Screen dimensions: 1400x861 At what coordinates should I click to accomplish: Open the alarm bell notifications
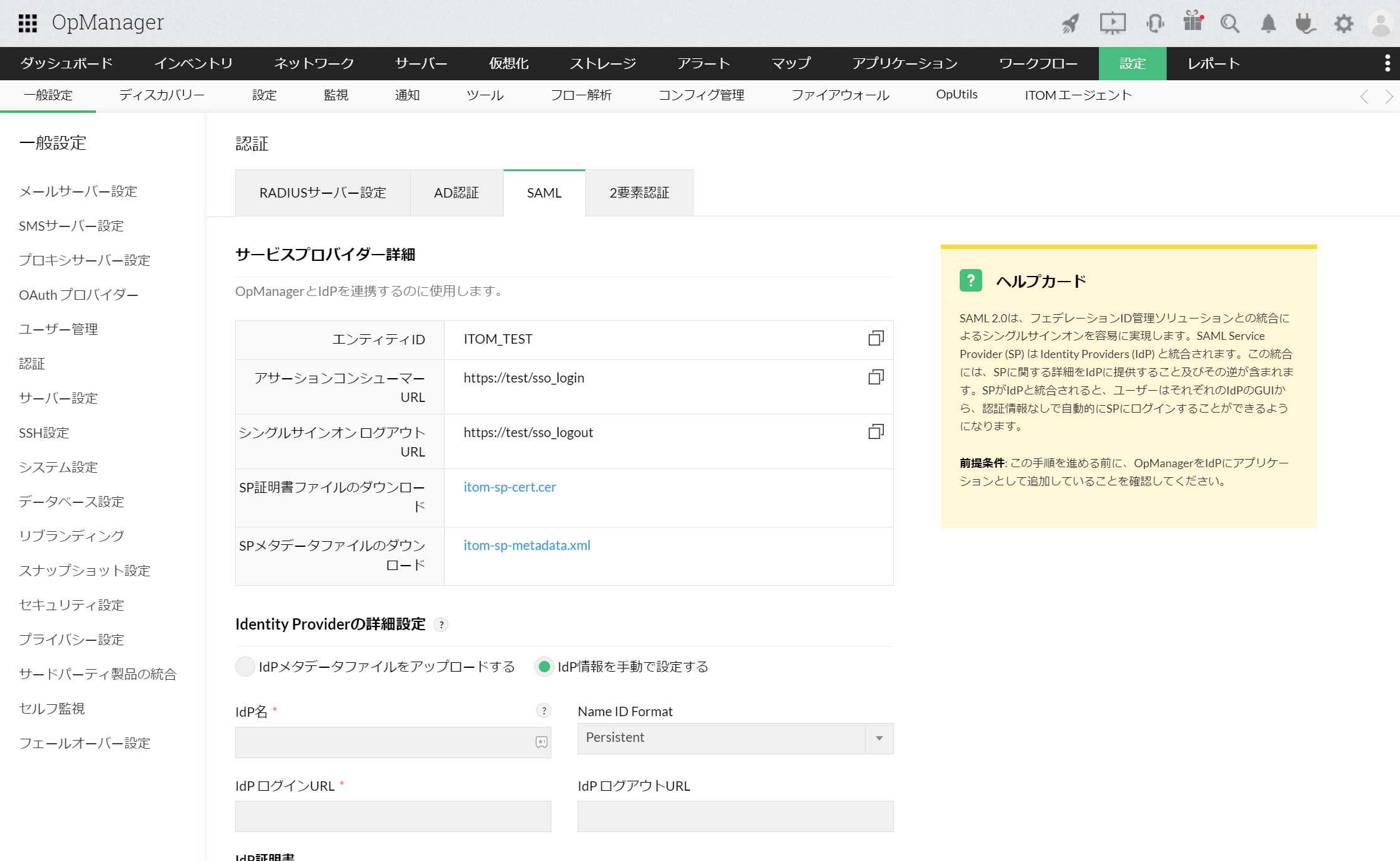click(x=1268, y=24)
